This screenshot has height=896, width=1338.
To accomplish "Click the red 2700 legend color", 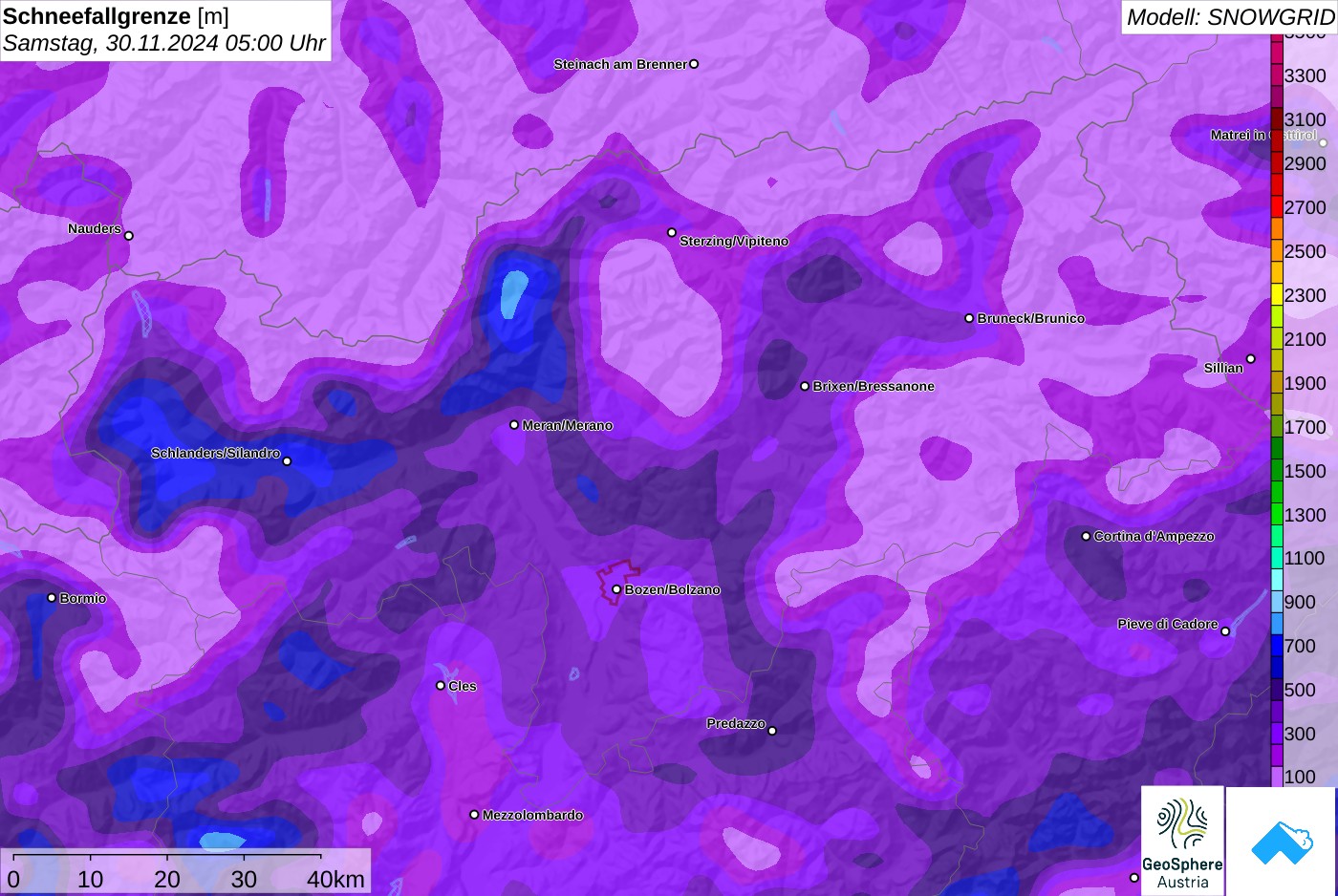I will (x=1276, y=207).
